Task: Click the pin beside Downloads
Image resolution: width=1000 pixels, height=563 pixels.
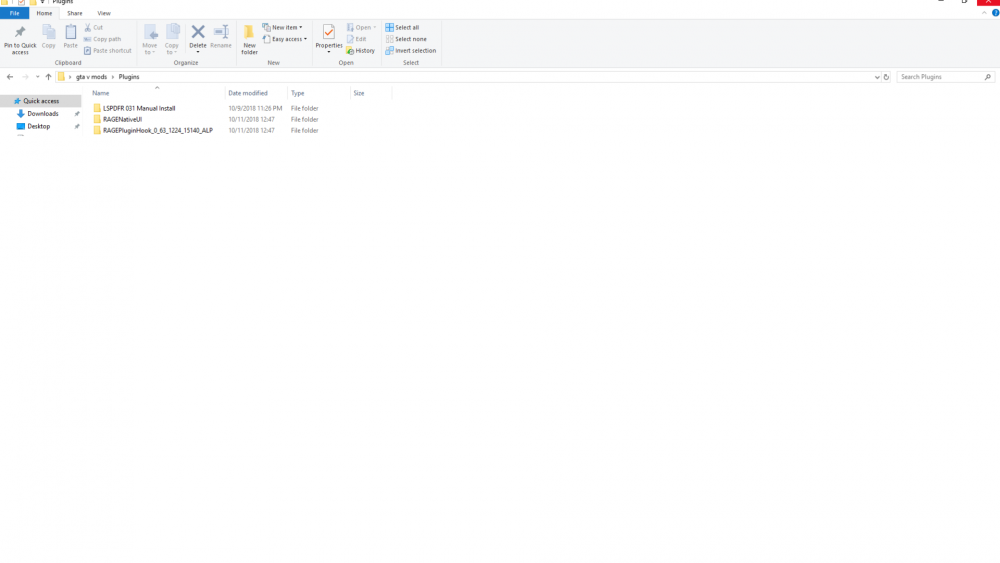Action: coord(77,113)
